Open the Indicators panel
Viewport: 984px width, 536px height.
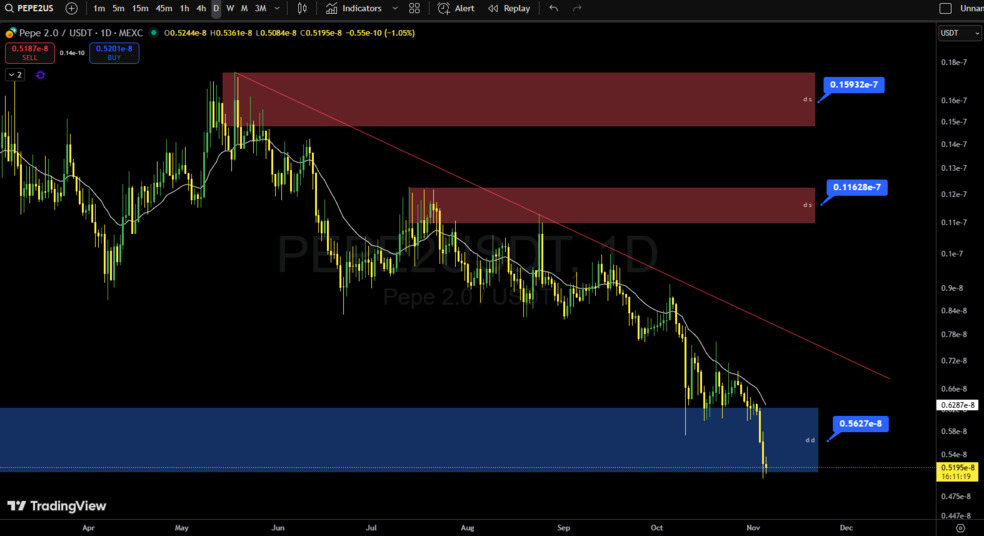tap(354, 8)
